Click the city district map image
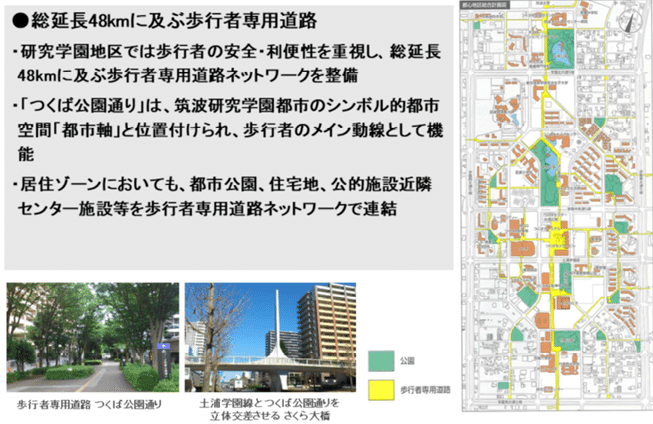The width and height of the screenshot is (653, 424). tap(556, 206)
